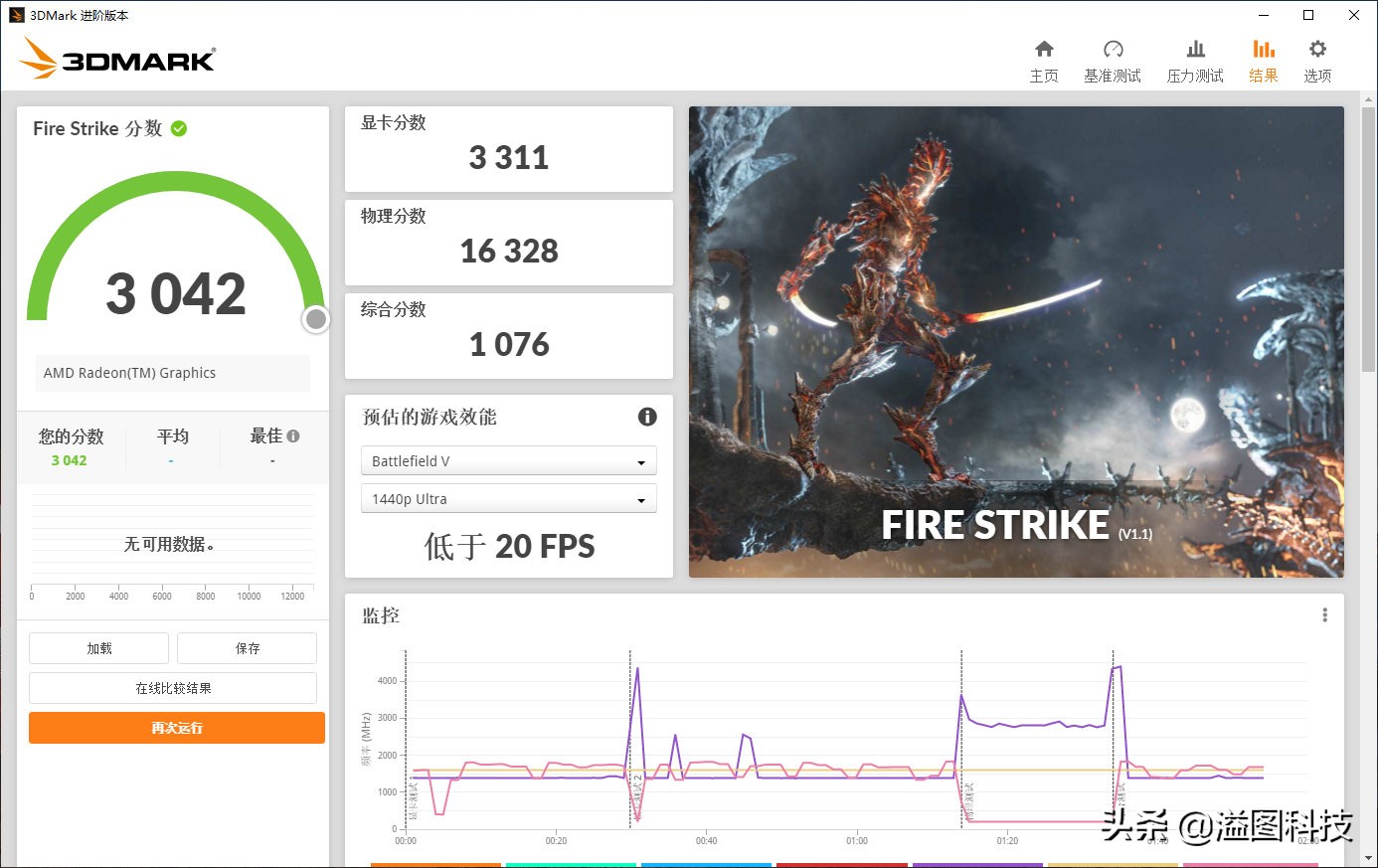Screen dimensions: 1378x868
Task: Click the scrollbar down arrow
Action: 1369,858
